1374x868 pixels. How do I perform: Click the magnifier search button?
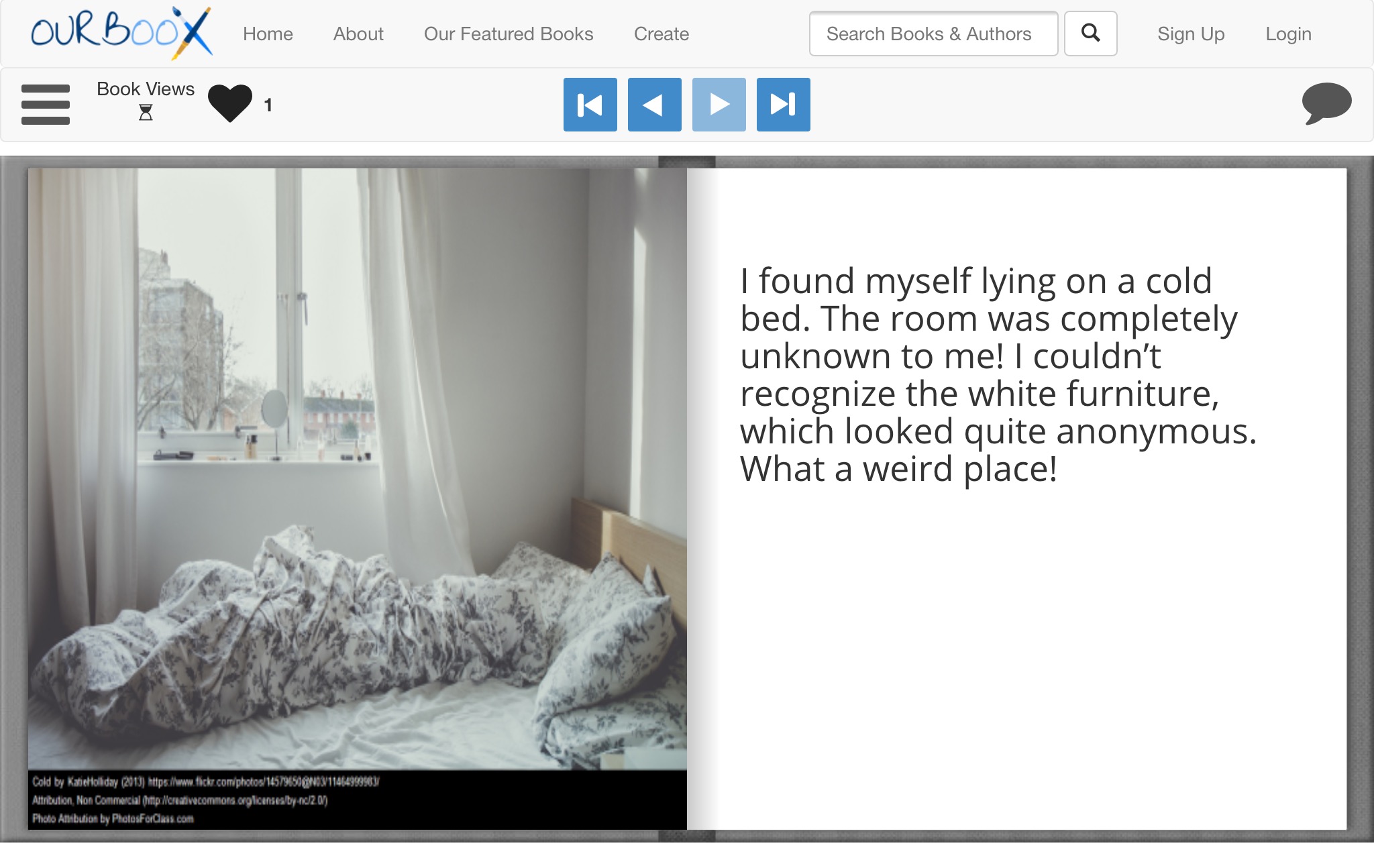pos(1090,34)
